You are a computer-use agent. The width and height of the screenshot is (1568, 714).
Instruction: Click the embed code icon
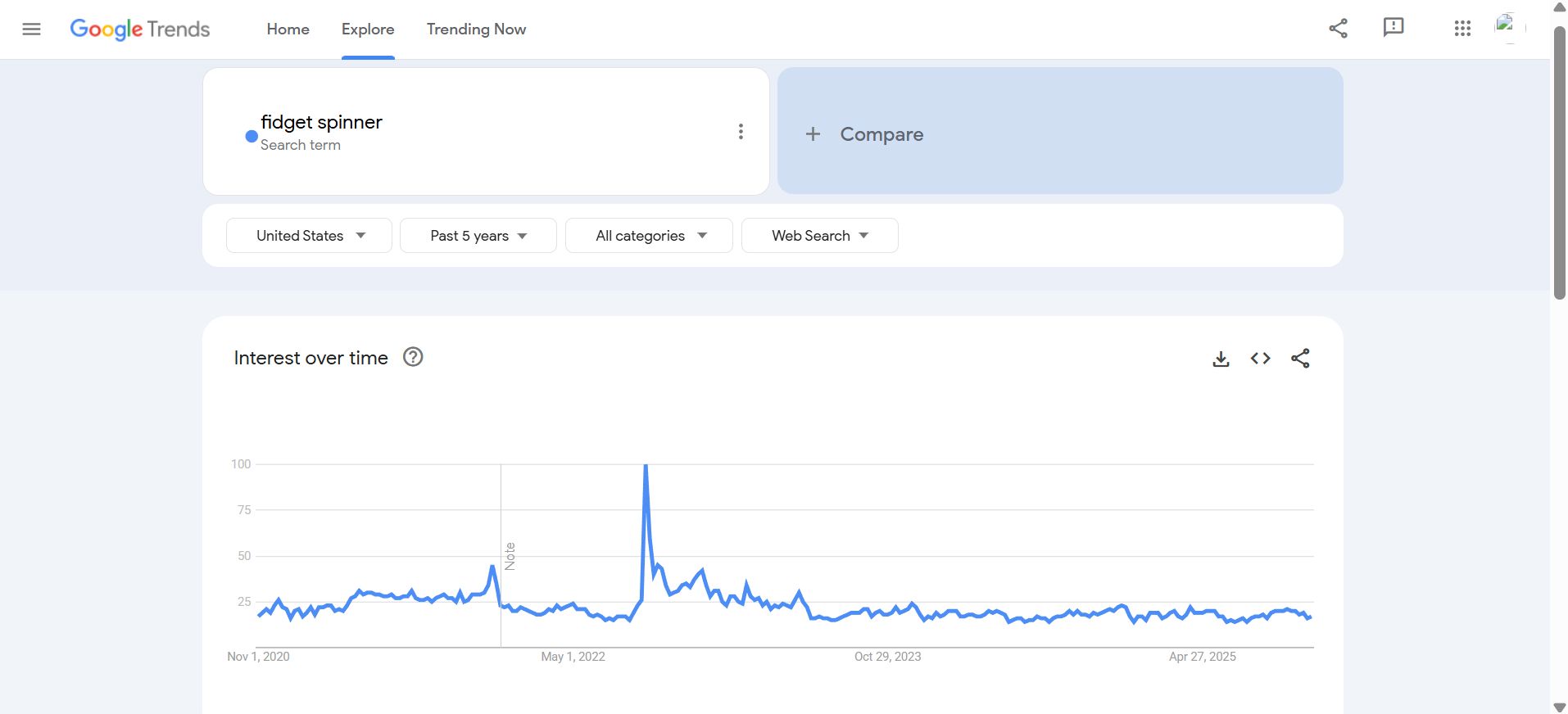(x=1260, y=359)
